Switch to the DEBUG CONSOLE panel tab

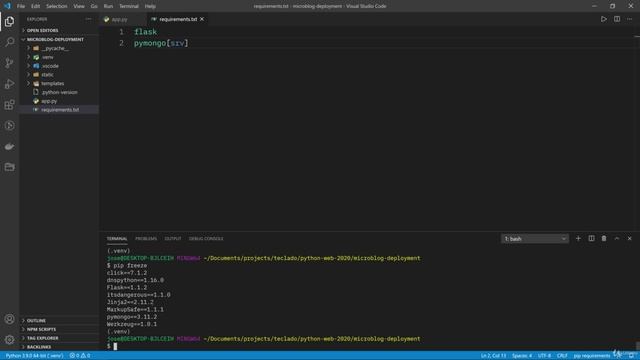(x=206, y=239)
